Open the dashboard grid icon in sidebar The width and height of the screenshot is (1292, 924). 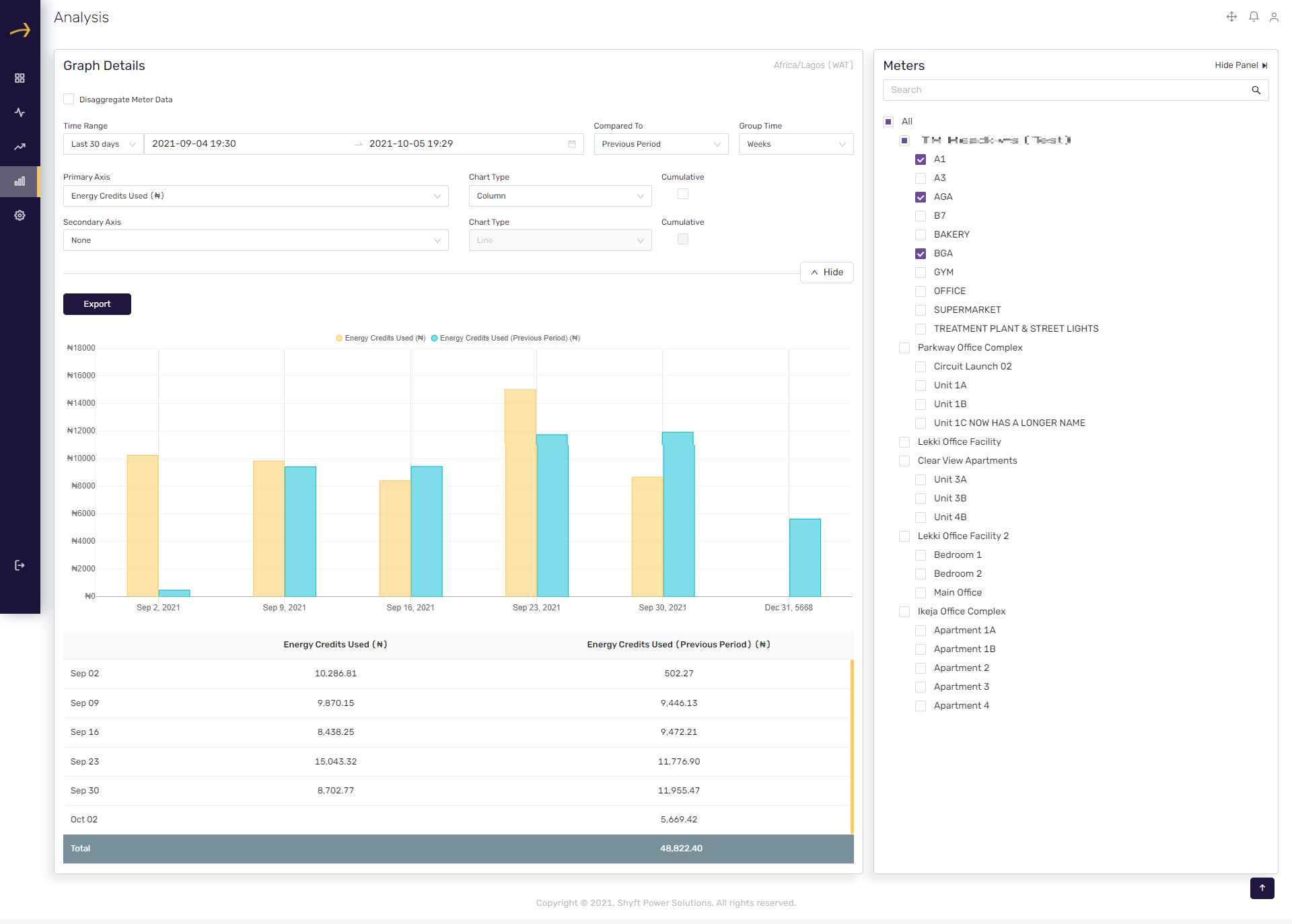(20, 78)
